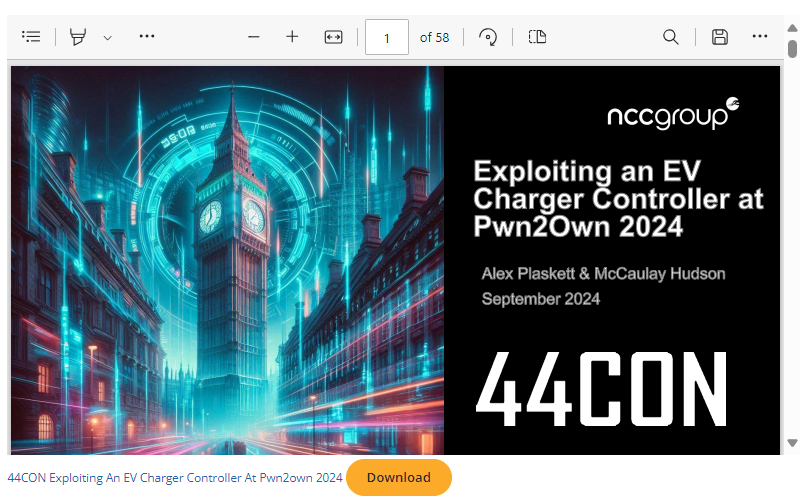Switch the page view layout
The width and height of the screenshot is (811, 497).
point(537,37)
